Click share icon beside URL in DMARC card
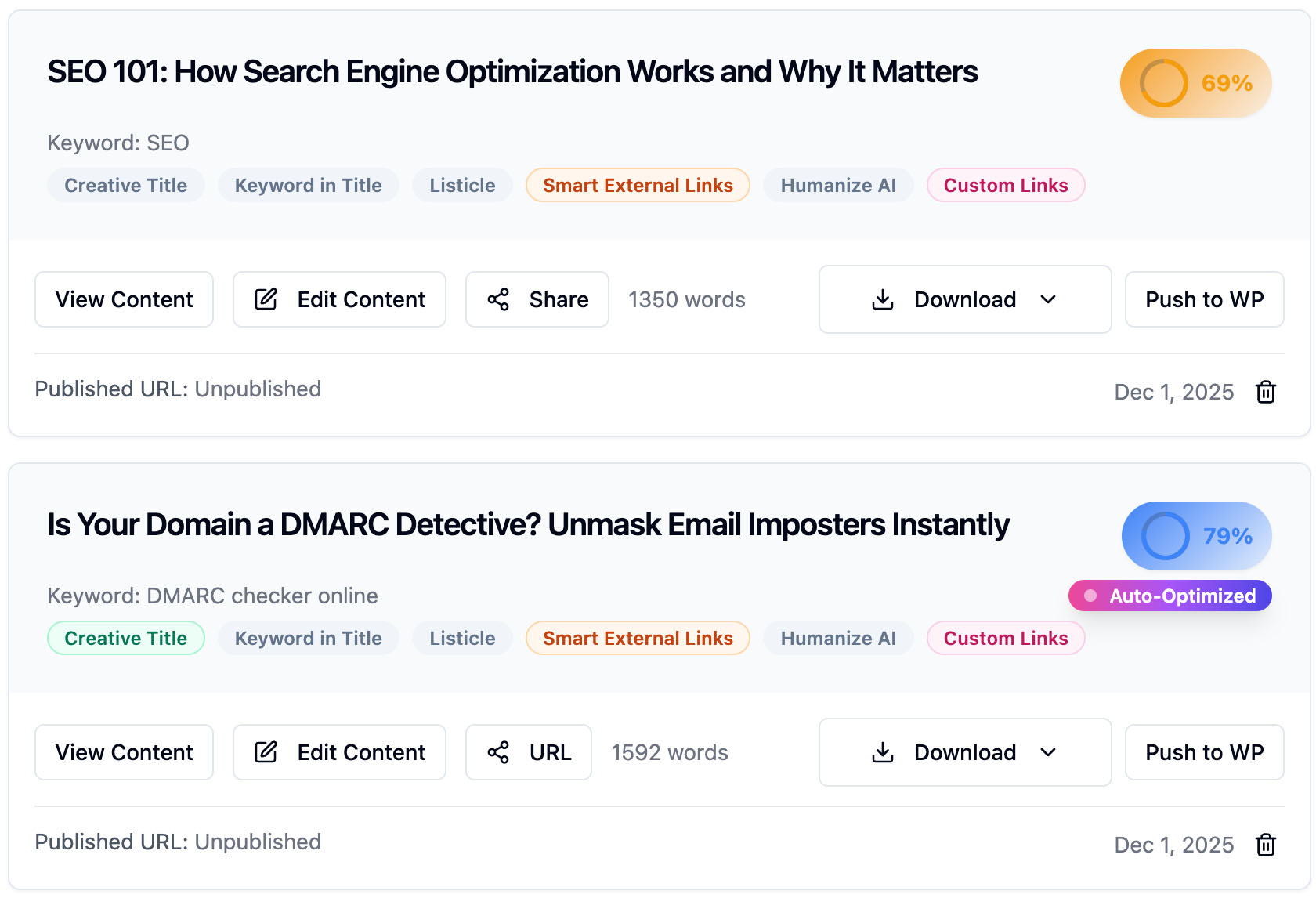This screenshot has width=1316, height=898. tap(498, 752)
